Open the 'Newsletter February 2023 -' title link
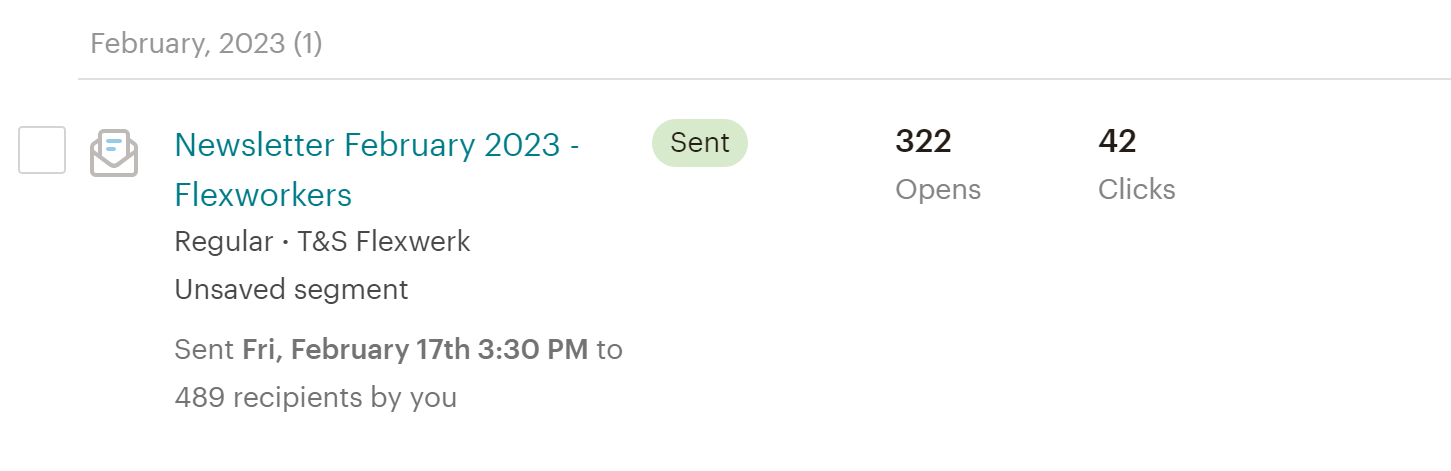 (377, 145)
